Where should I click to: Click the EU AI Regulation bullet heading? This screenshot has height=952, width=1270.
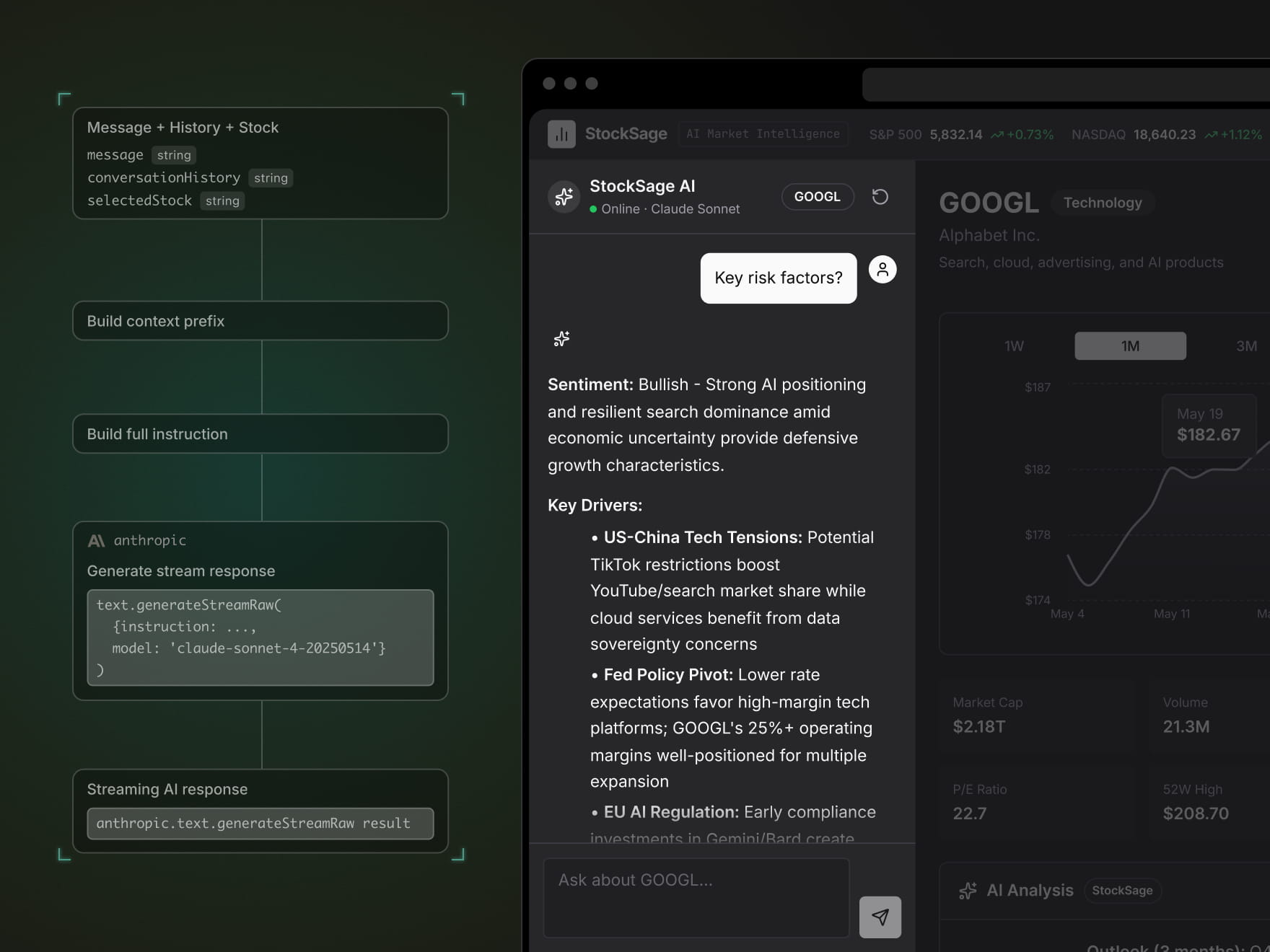coord(671,812)
